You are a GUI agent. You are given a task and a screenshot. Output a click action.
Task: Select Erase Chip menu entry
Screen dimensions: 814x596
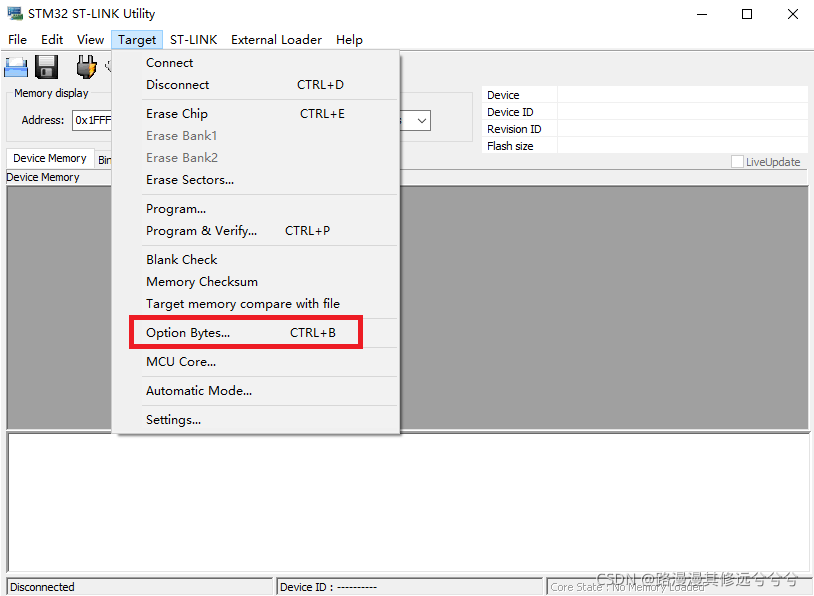click(256, 114)
